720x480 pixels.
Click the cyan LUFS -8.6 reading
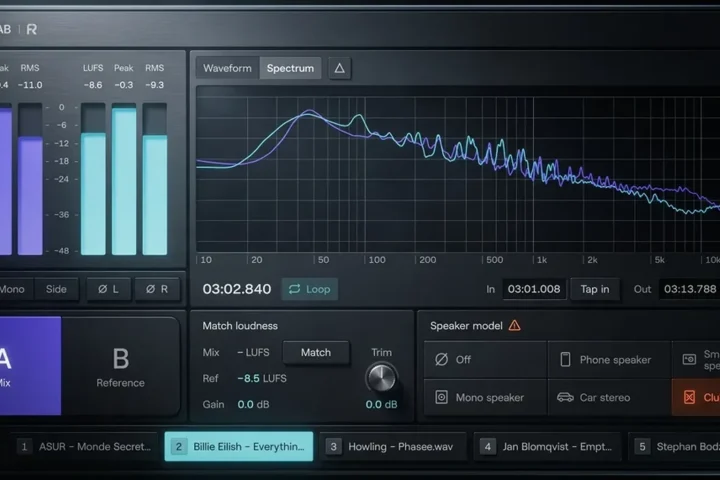point(93,85)
